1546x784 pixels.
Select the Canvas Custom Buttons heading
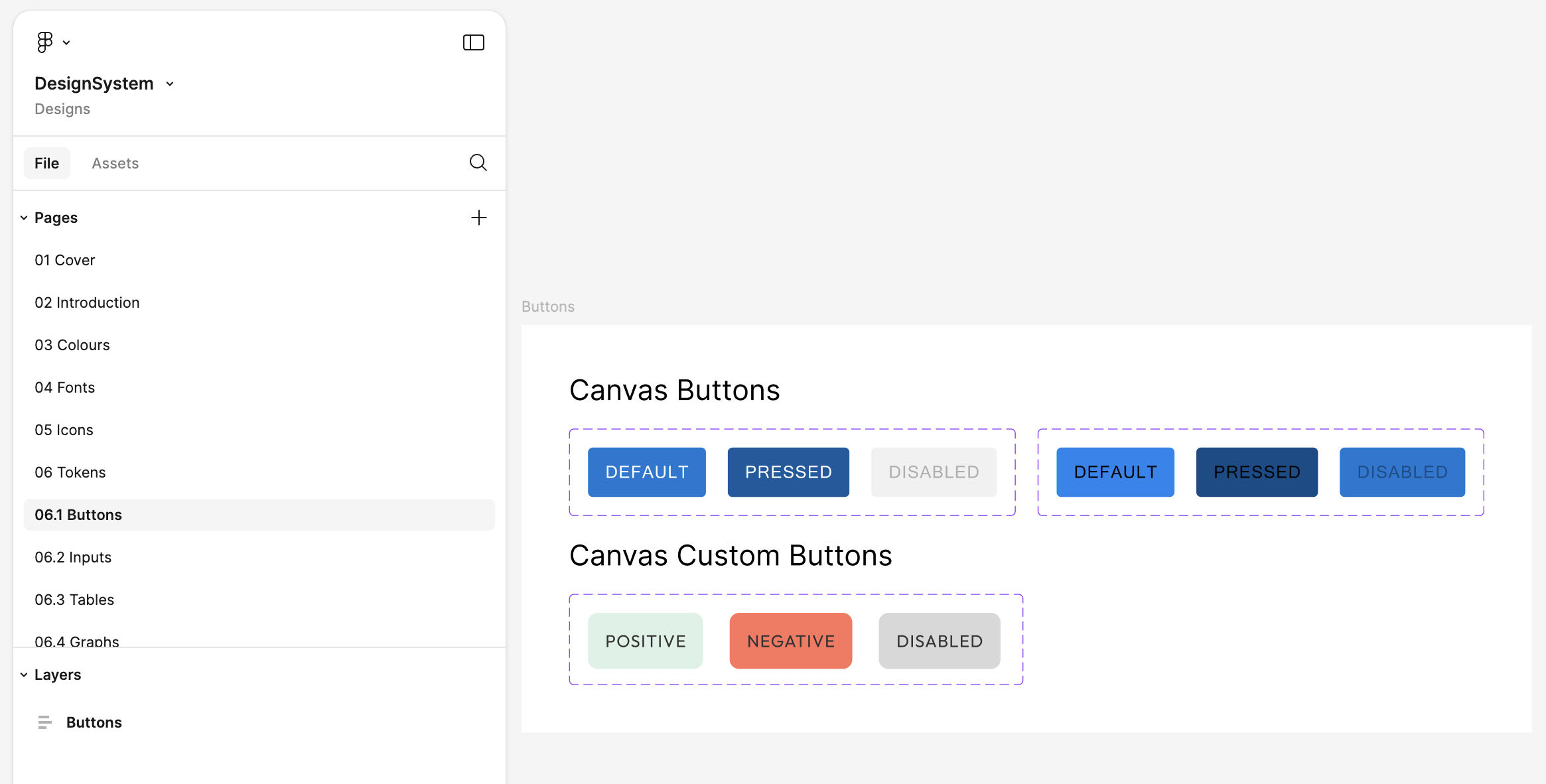pos(730,556)
